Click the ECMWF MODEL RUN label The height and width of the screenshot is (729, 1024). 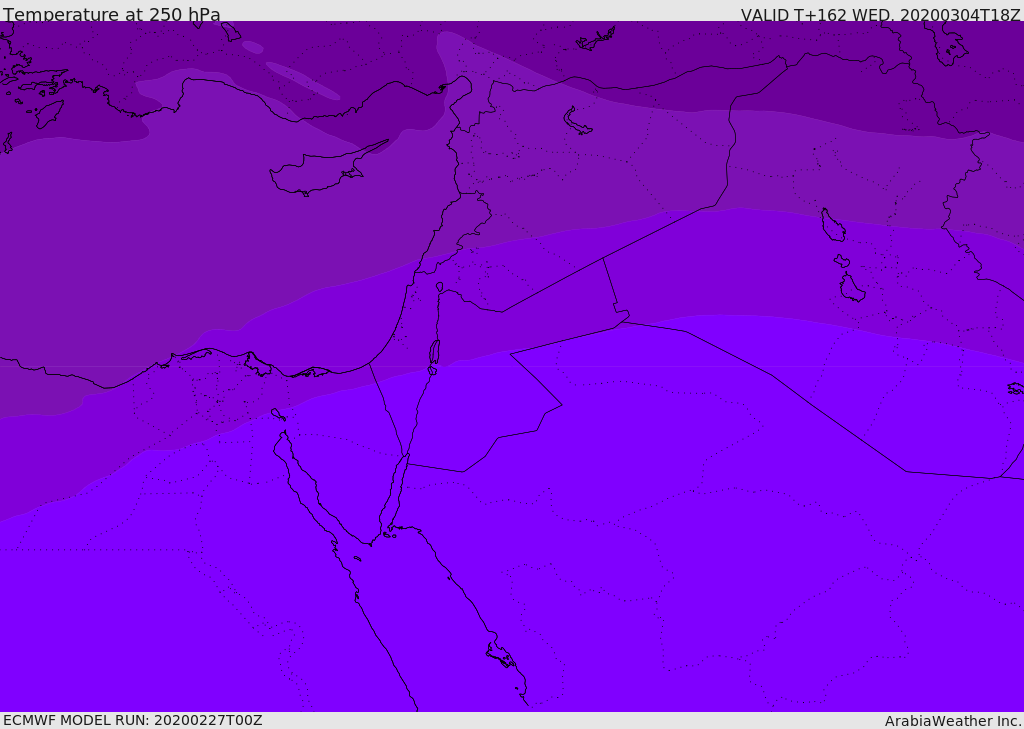(x=132, y=720)
